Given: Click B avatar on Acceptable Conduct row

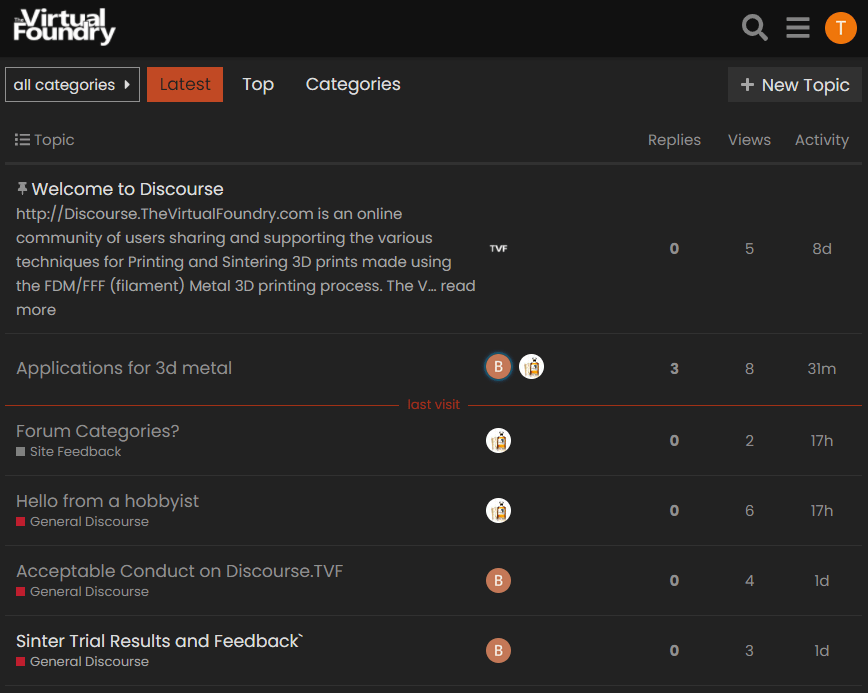Looking at the screenshot, I should (x=498, y=581).
